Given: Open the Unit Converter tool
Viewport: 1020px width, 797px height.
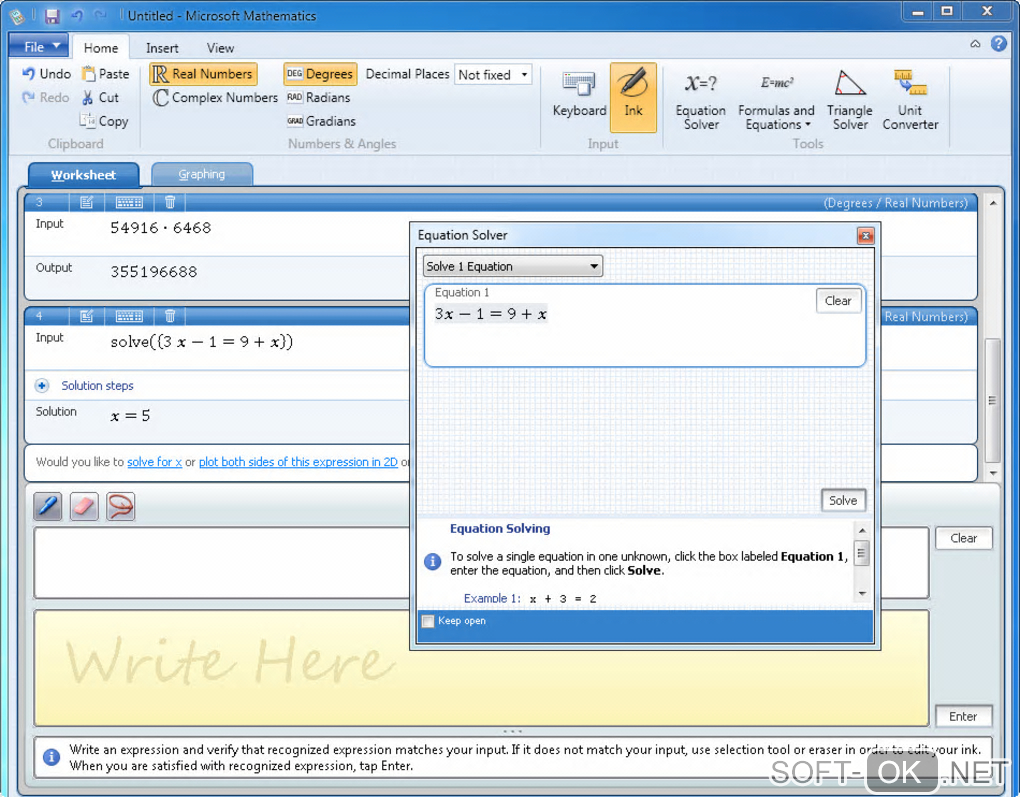Looking at the screenshot, I should 910,100.
